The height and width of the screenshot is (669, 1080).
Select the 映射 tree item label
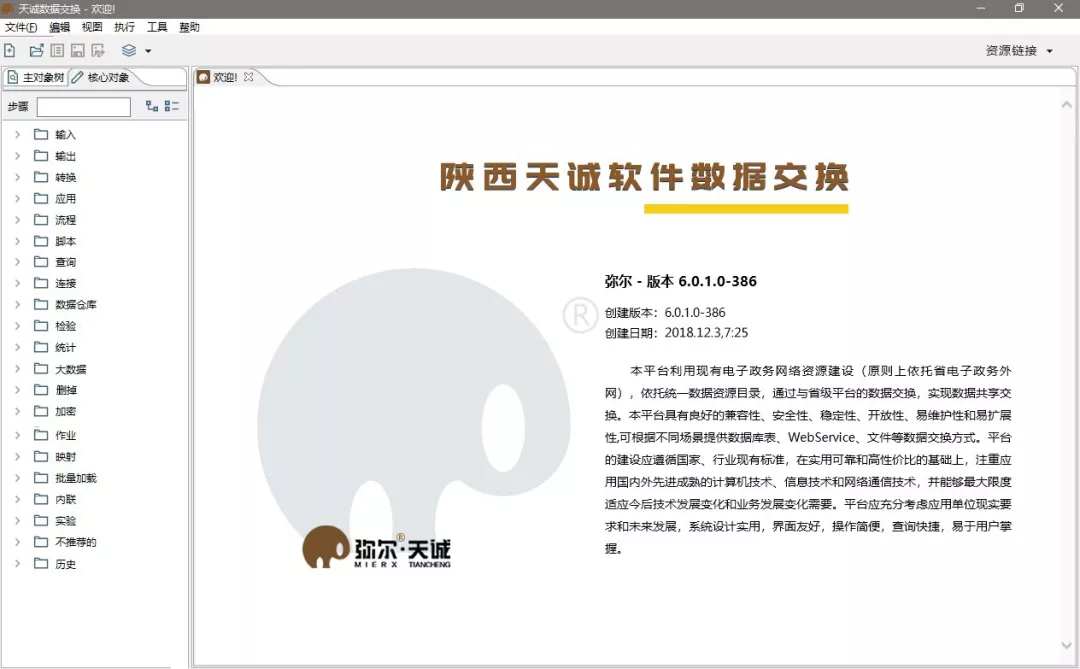click(x=65, y=457)
